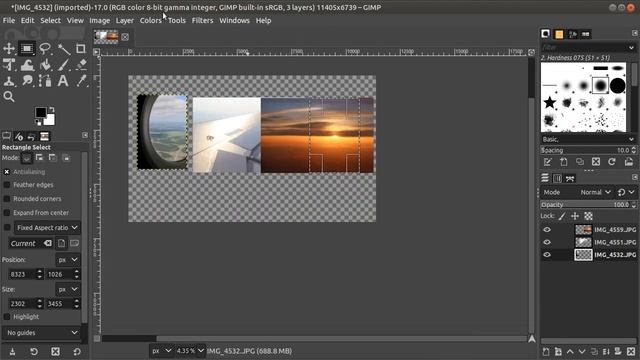
Task: Open the brush filter dropdown arrow
Action: 631,47
